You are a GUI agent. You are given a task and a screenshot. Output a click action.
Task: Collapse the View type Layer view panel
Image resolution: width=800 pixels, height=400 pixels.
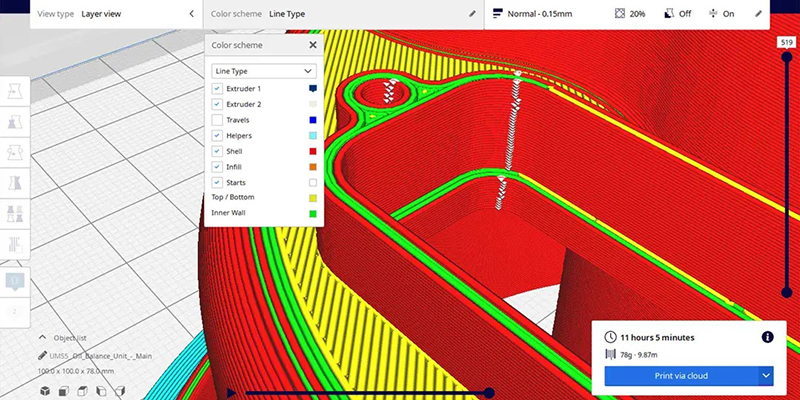coord(191,14)
